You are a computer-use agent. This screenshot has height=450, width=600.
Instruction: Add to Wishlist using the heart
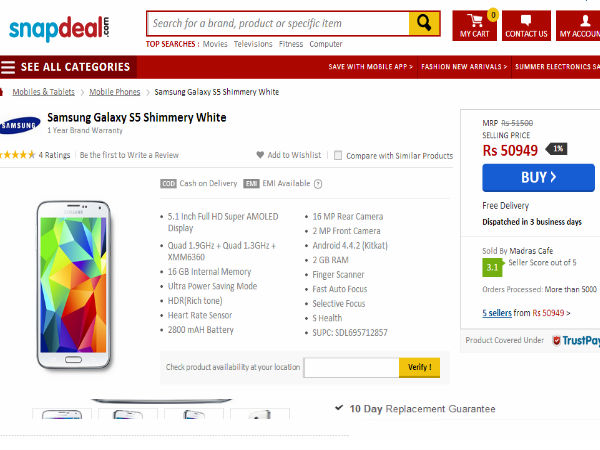click(x=261, y=155)
